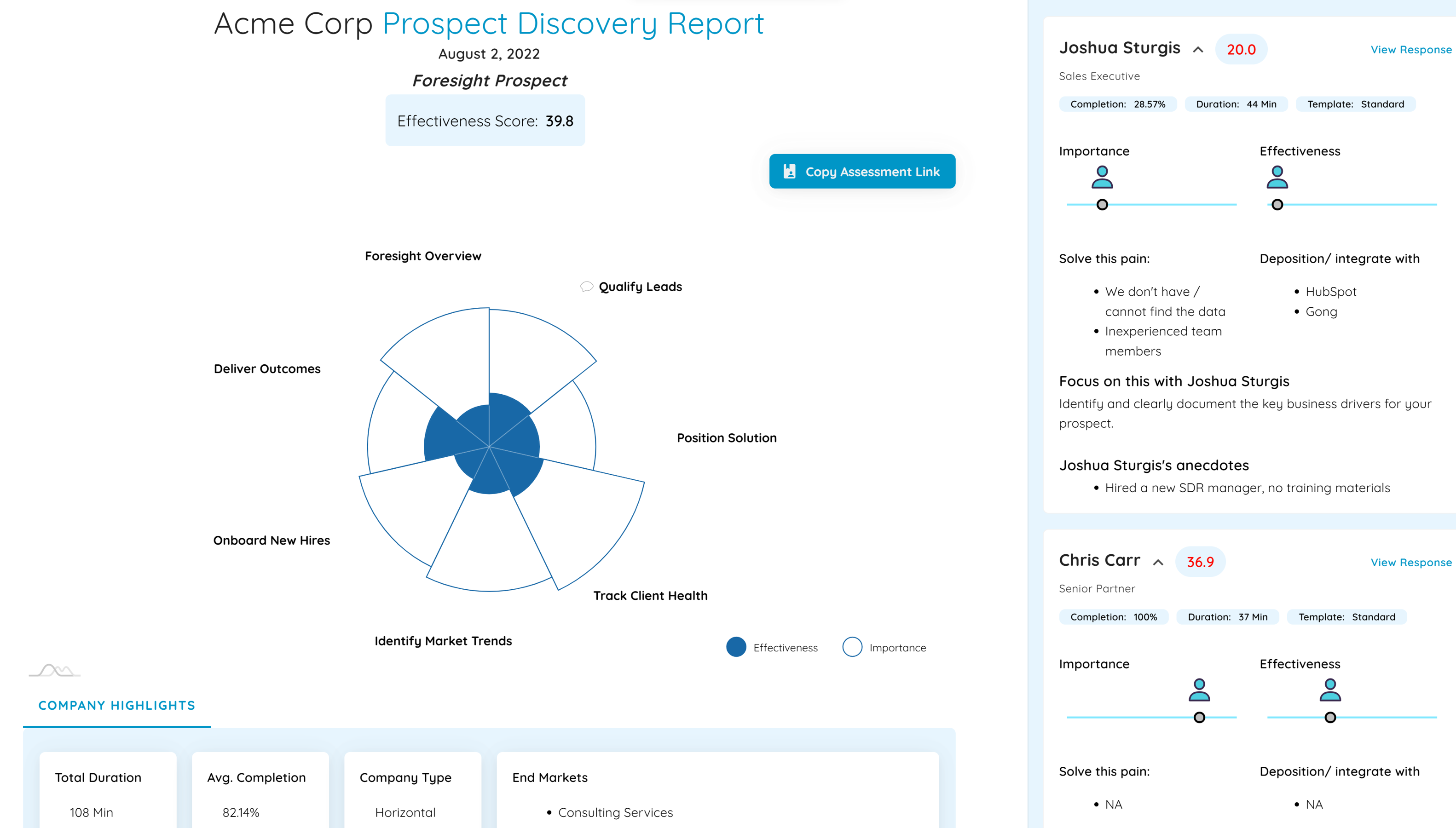Click the curve chart icon above Company Highlights

55,671
